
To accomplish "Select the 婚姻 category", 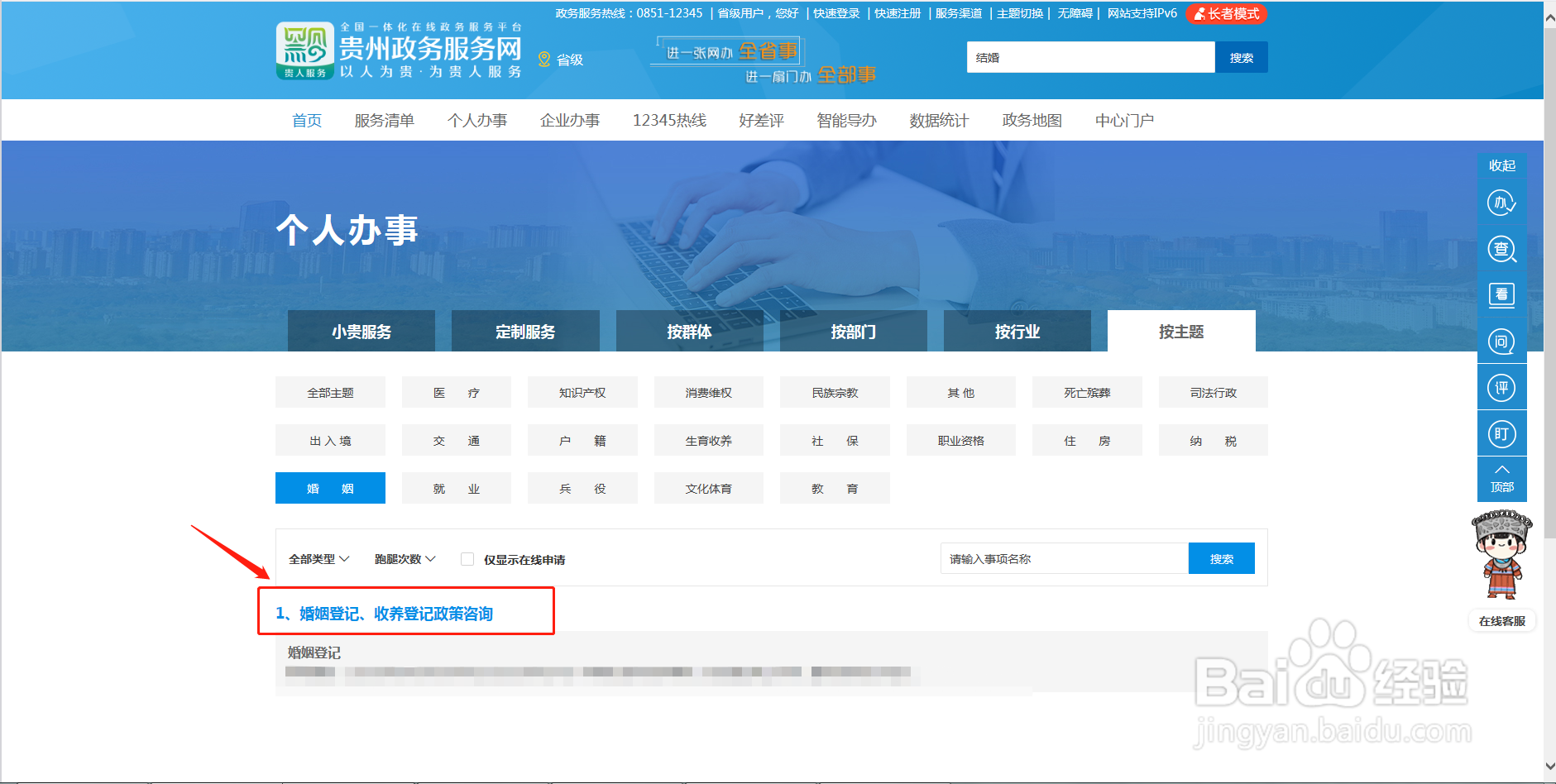I will pos(330,488).
